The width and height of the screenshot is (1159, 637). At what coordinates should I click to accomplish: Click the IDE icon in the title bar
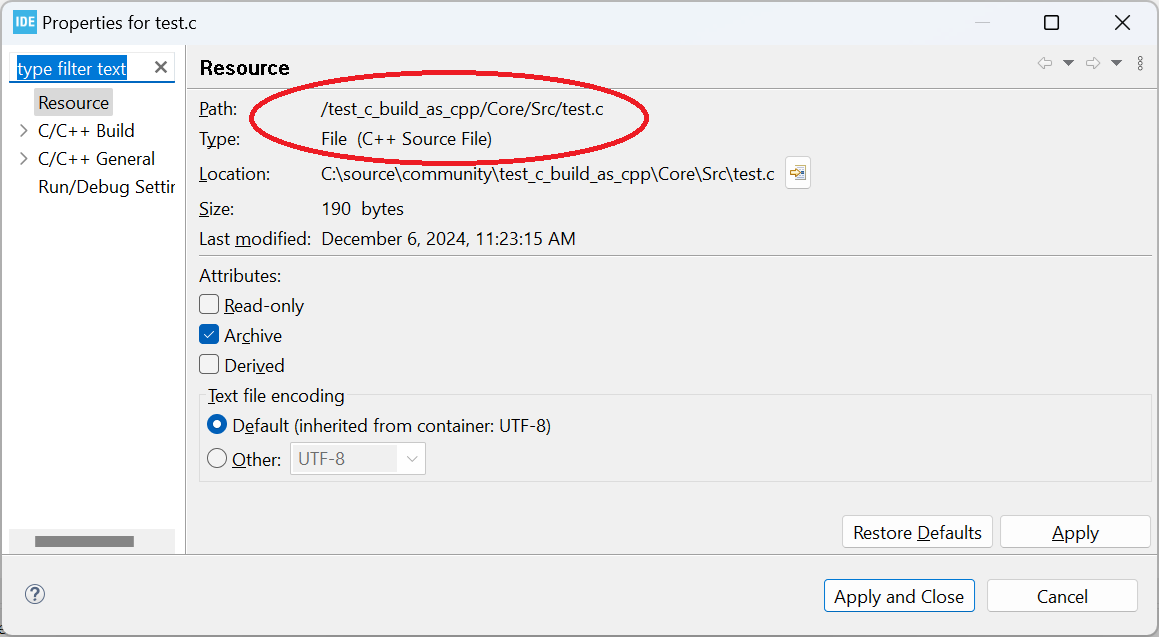(x=24, y=21)
